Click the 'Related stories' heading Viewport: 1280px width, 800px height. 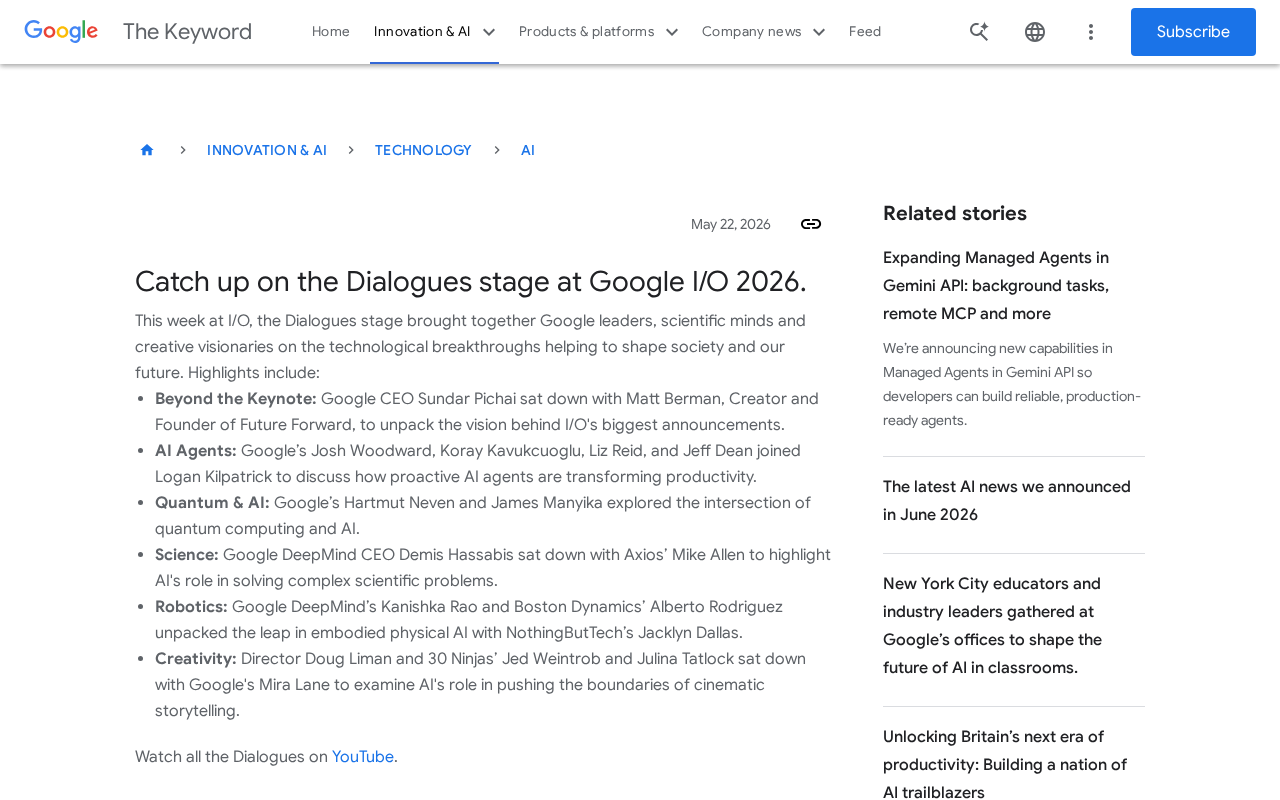click(x=955, y=213)
